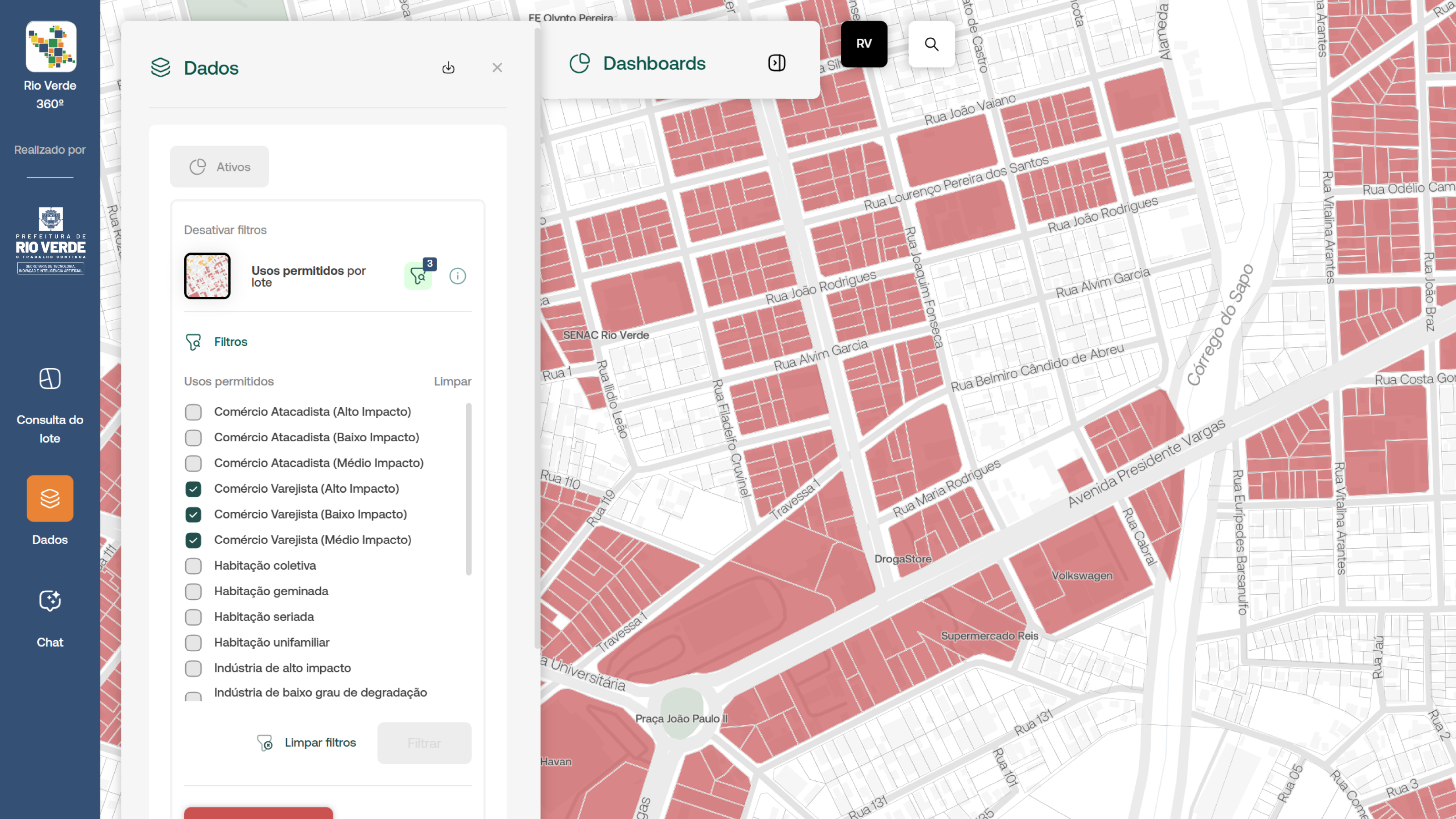Viewport: 1456px width, 819px height.
Task: Click the Rua Lourenço Pereira dos Santos label
Action: coord(956,183)
